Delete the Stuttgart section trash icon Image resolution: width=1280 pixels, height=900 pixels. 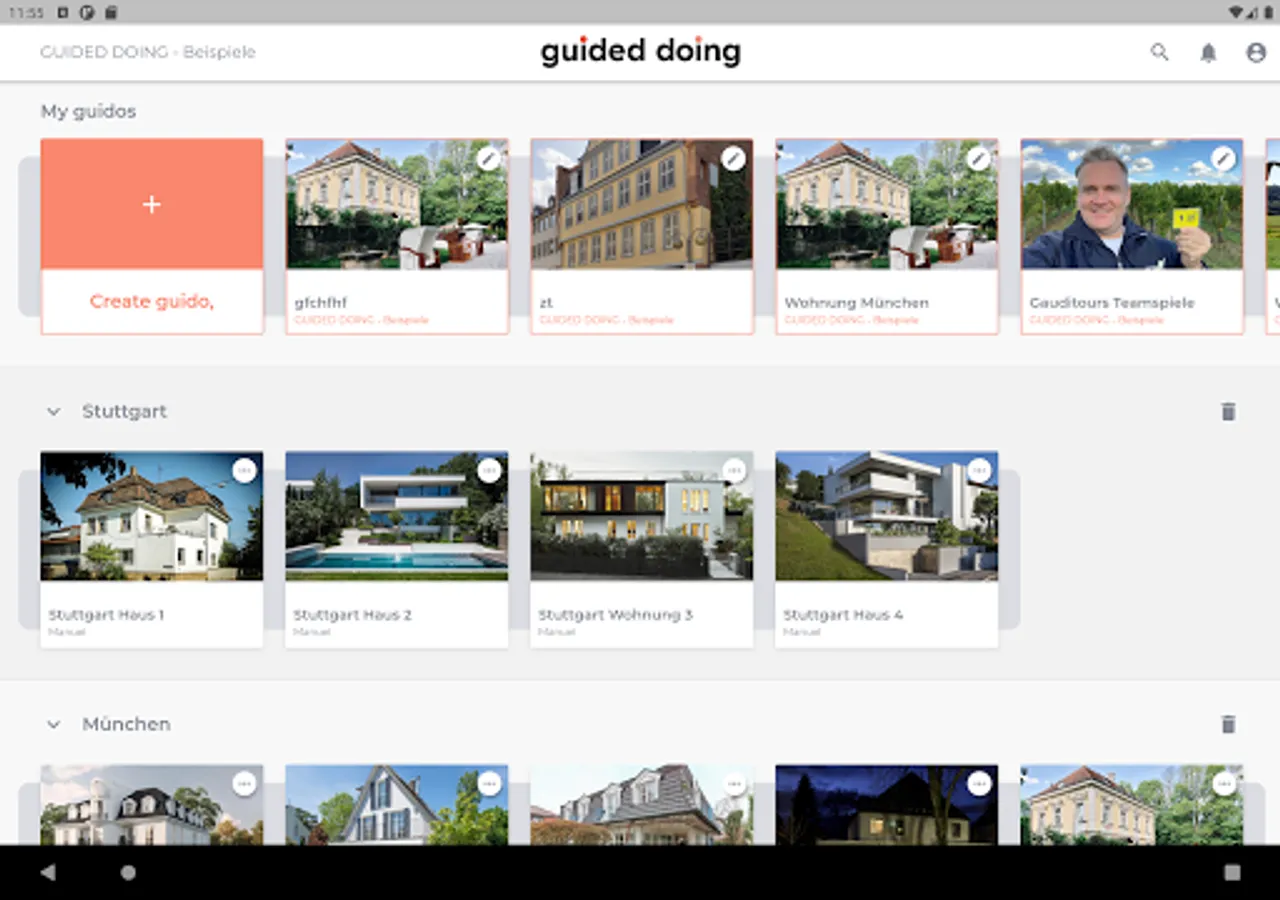tap(1228, 411)
